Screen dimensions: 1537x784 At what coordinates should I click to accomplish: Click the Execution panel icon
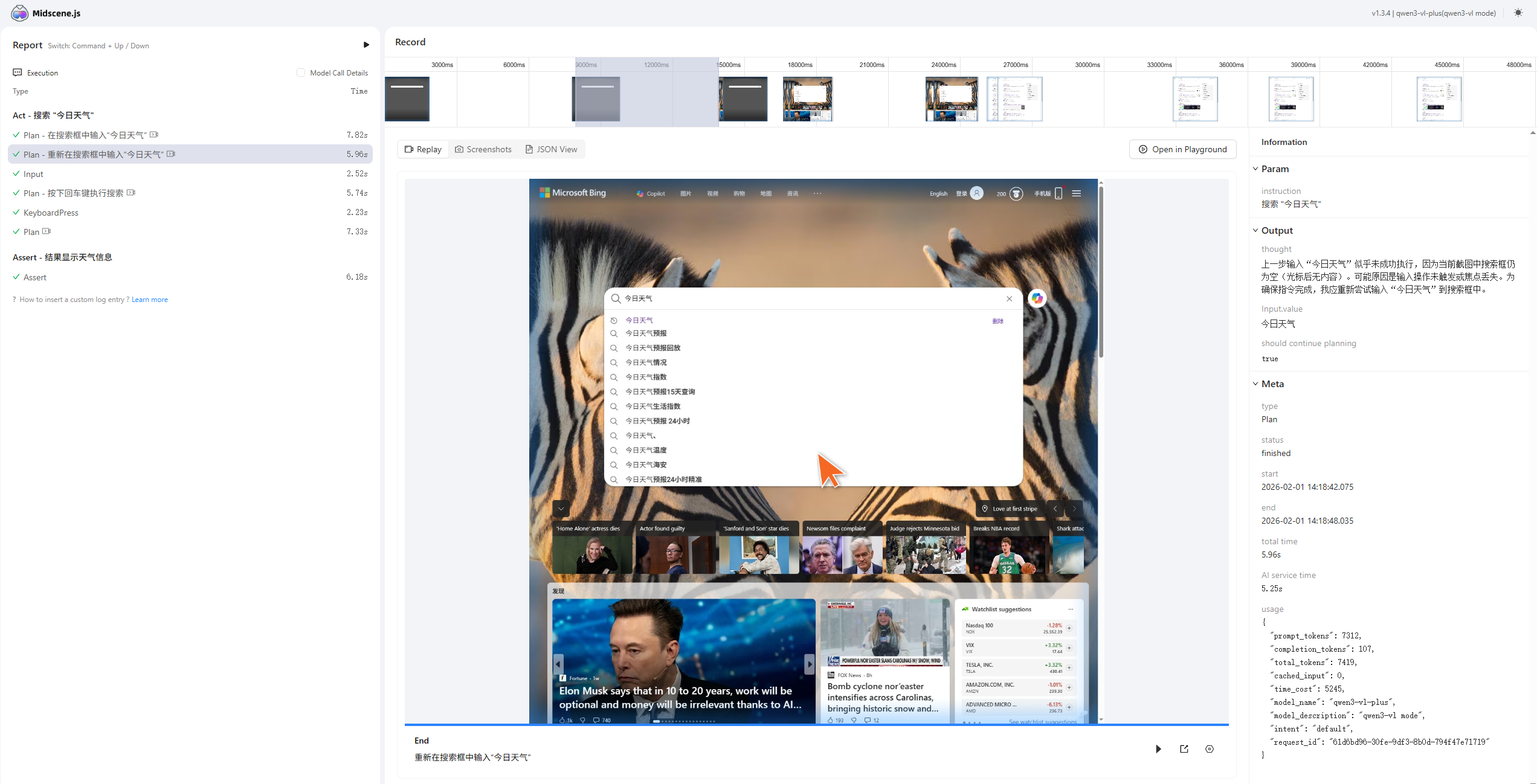click(18, 72)
